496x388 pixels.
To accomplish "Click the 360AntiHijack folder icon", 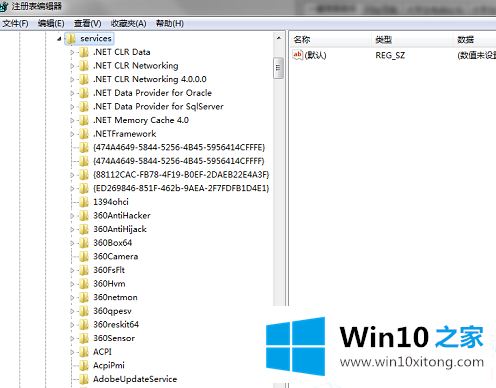I will click(84, 229).
